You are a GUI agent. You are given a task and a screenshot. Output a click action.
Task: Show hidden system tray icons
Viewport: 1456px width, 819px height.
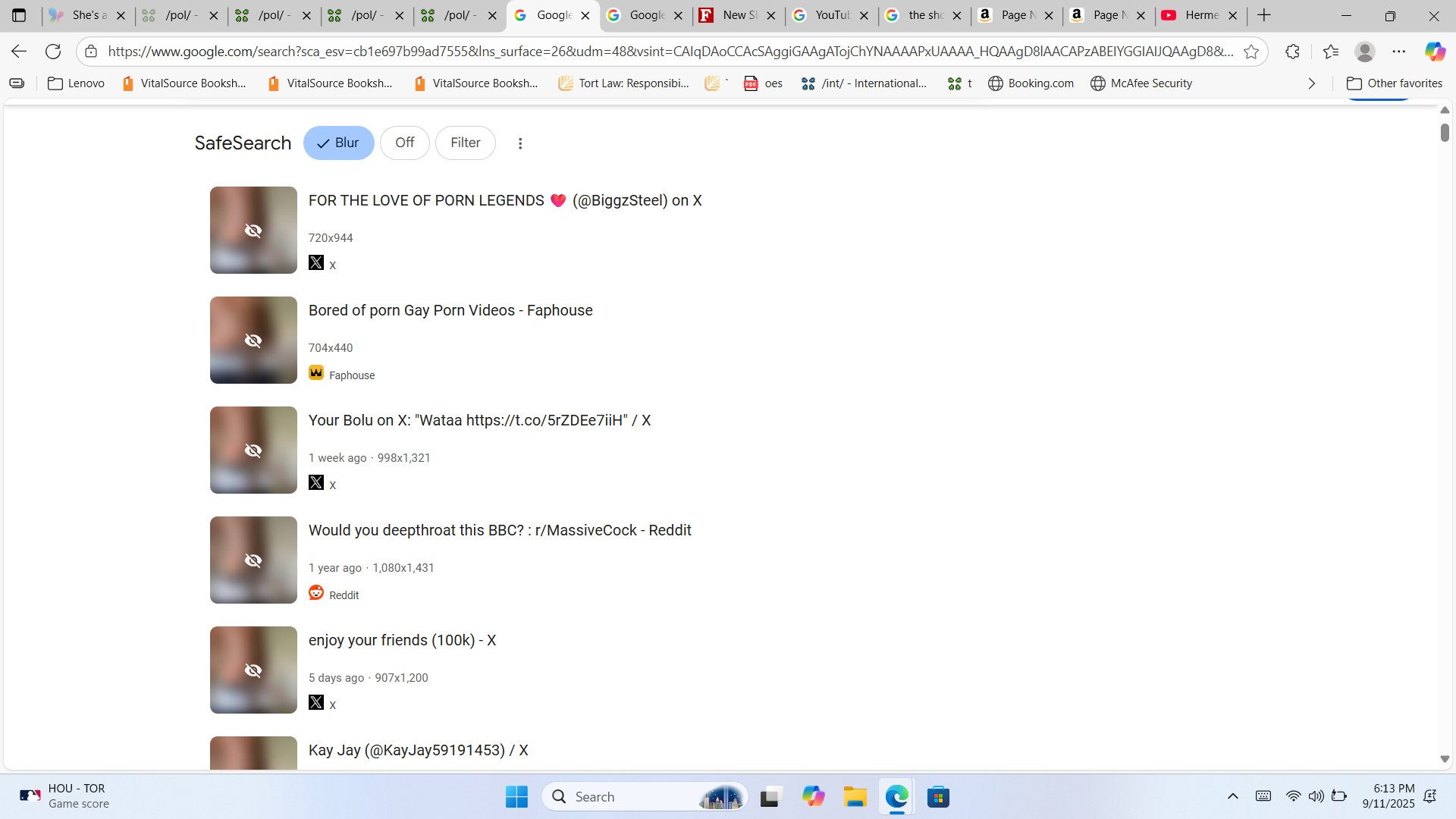point(1233,796)
